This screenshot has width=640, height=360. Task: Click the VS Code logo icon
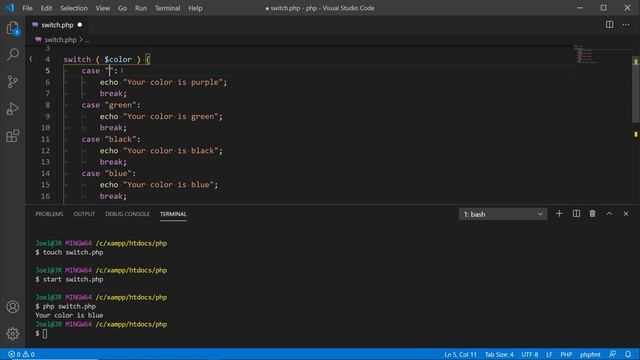click(x=10, y=8)
